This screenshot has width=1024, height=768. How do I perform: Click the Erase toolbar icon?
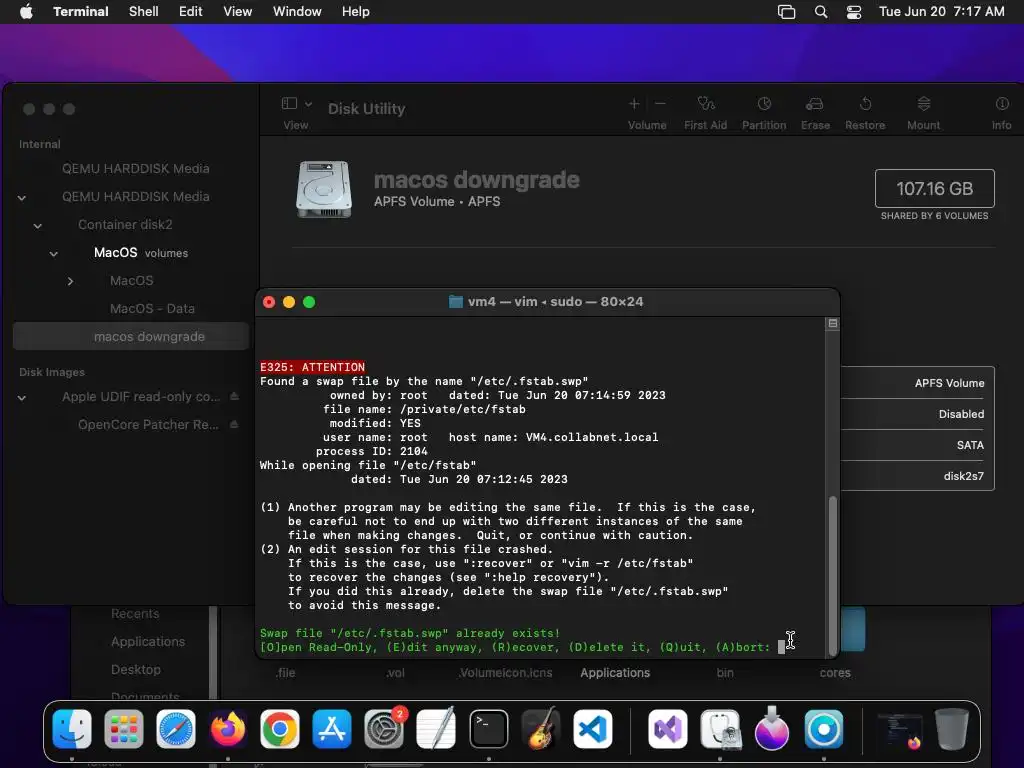pos(814,104)
